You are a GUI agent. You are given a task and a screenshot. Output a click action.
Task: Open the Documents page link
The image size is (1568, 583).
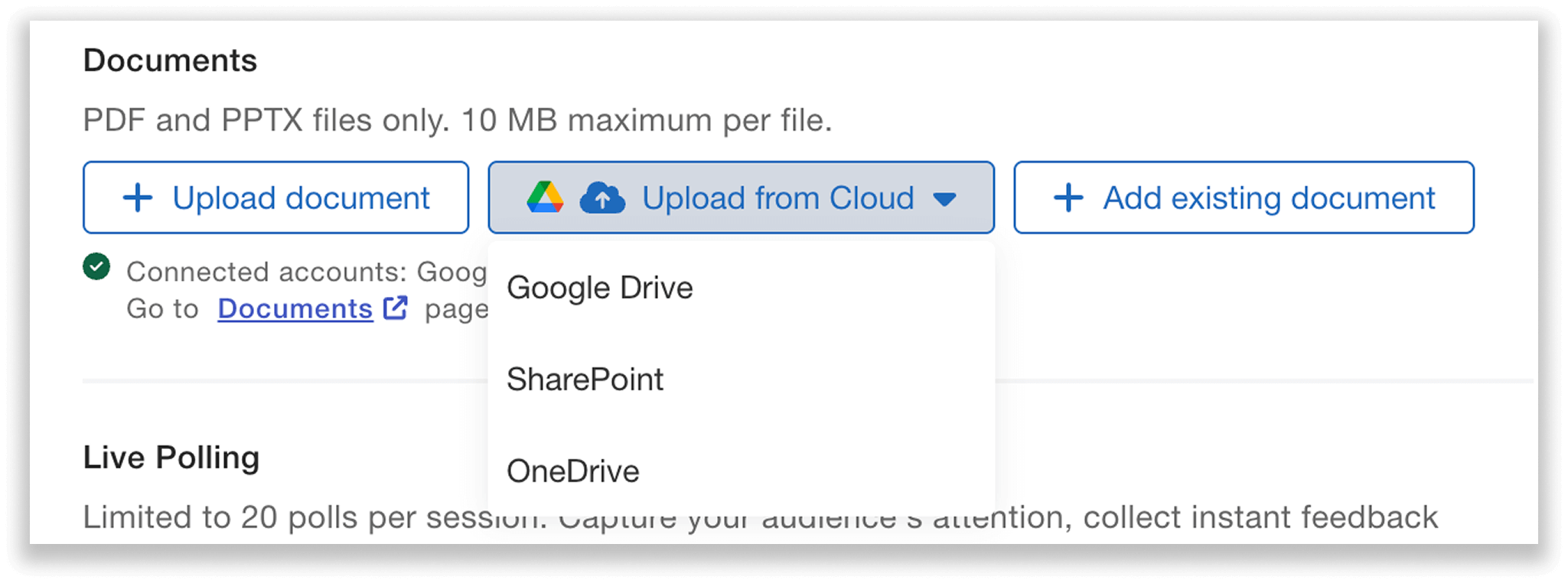pos(295,308)
